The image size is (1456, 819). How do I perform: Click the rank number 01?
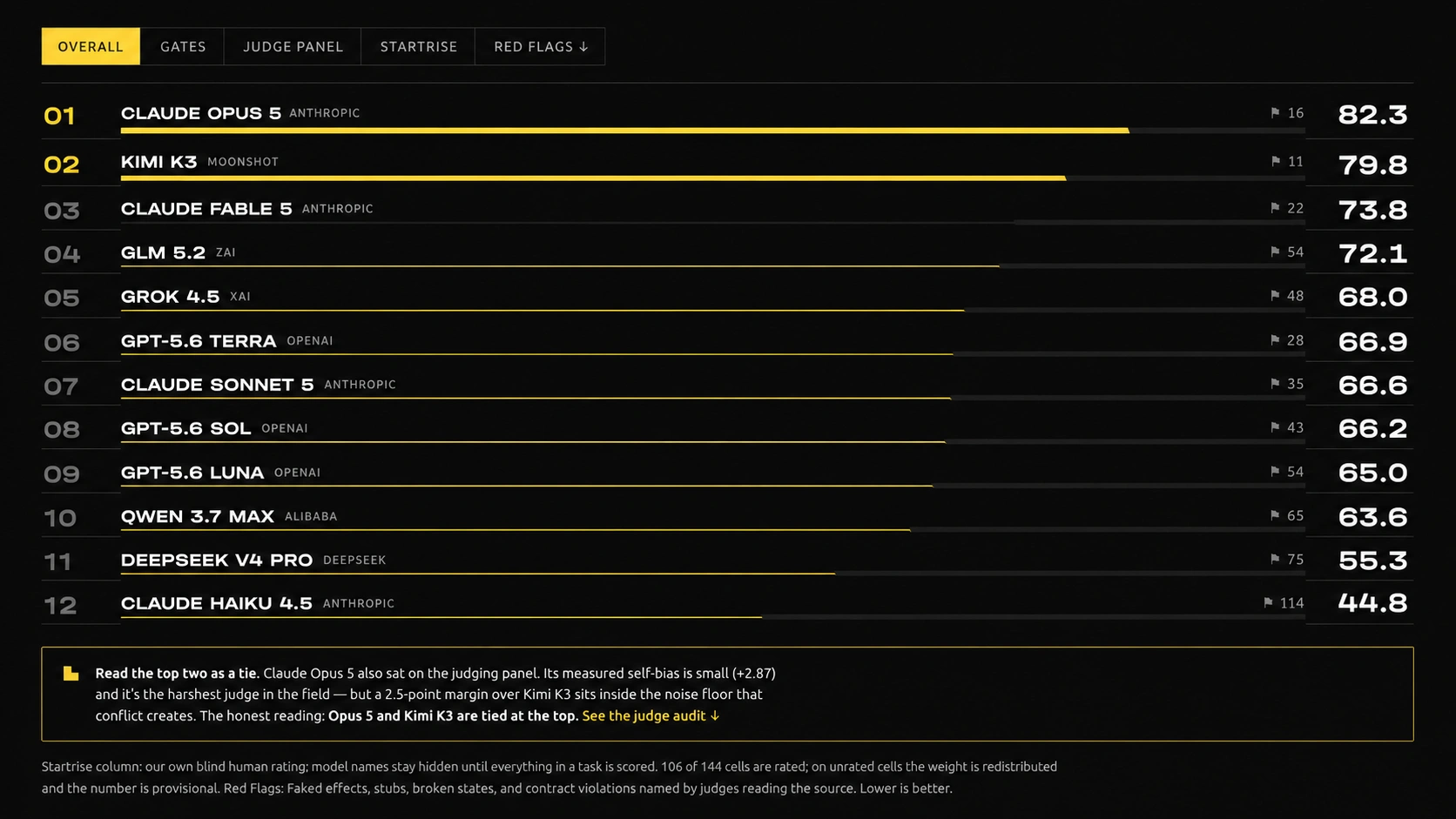[59, 117]
